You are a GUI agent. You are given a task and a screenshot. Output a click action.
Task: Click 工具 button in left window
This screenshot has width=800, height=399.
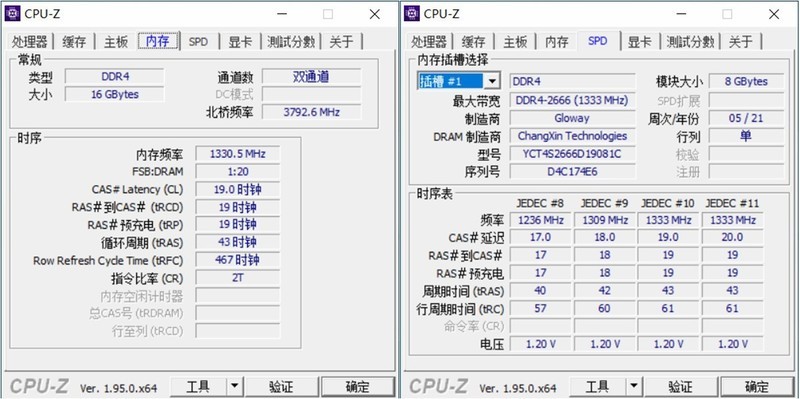(198, 387)
